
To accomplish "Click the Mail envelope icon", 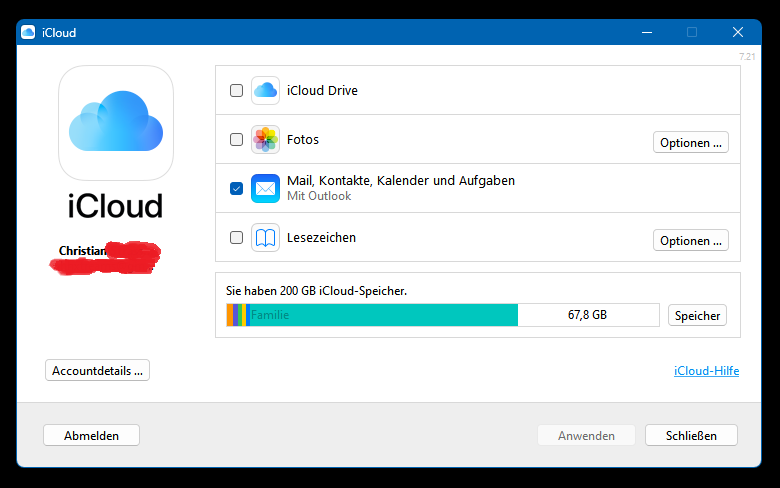I will [265, 189].
